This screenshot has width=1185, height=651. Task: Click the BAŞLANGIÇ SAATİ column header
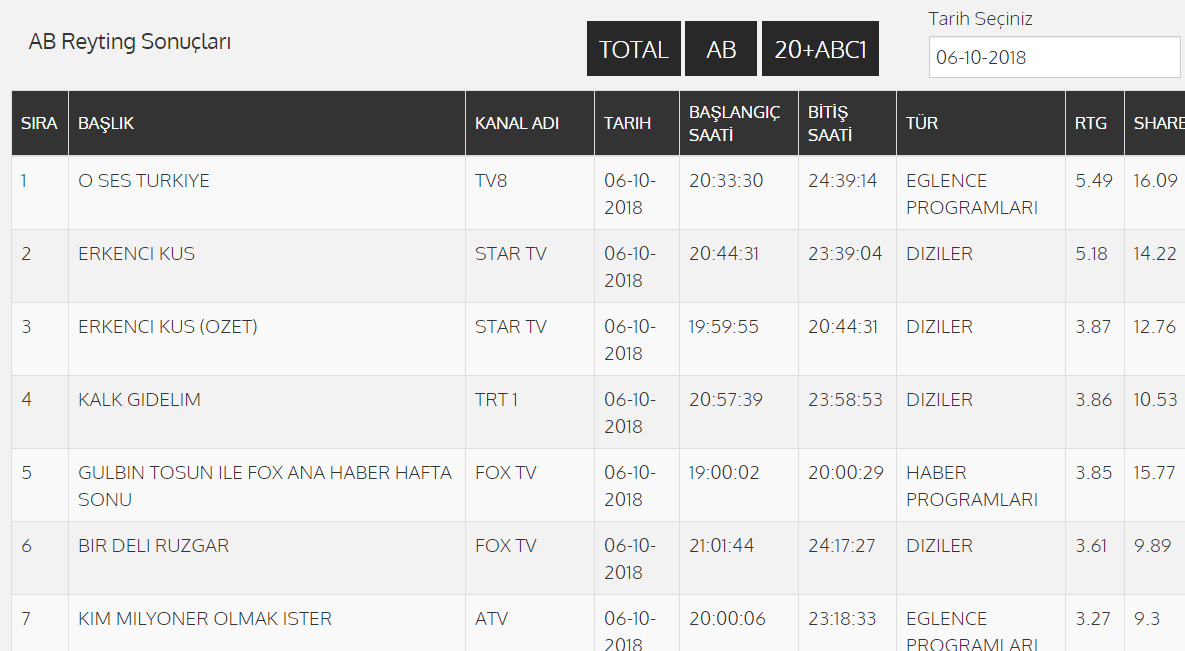coord(734,123)
